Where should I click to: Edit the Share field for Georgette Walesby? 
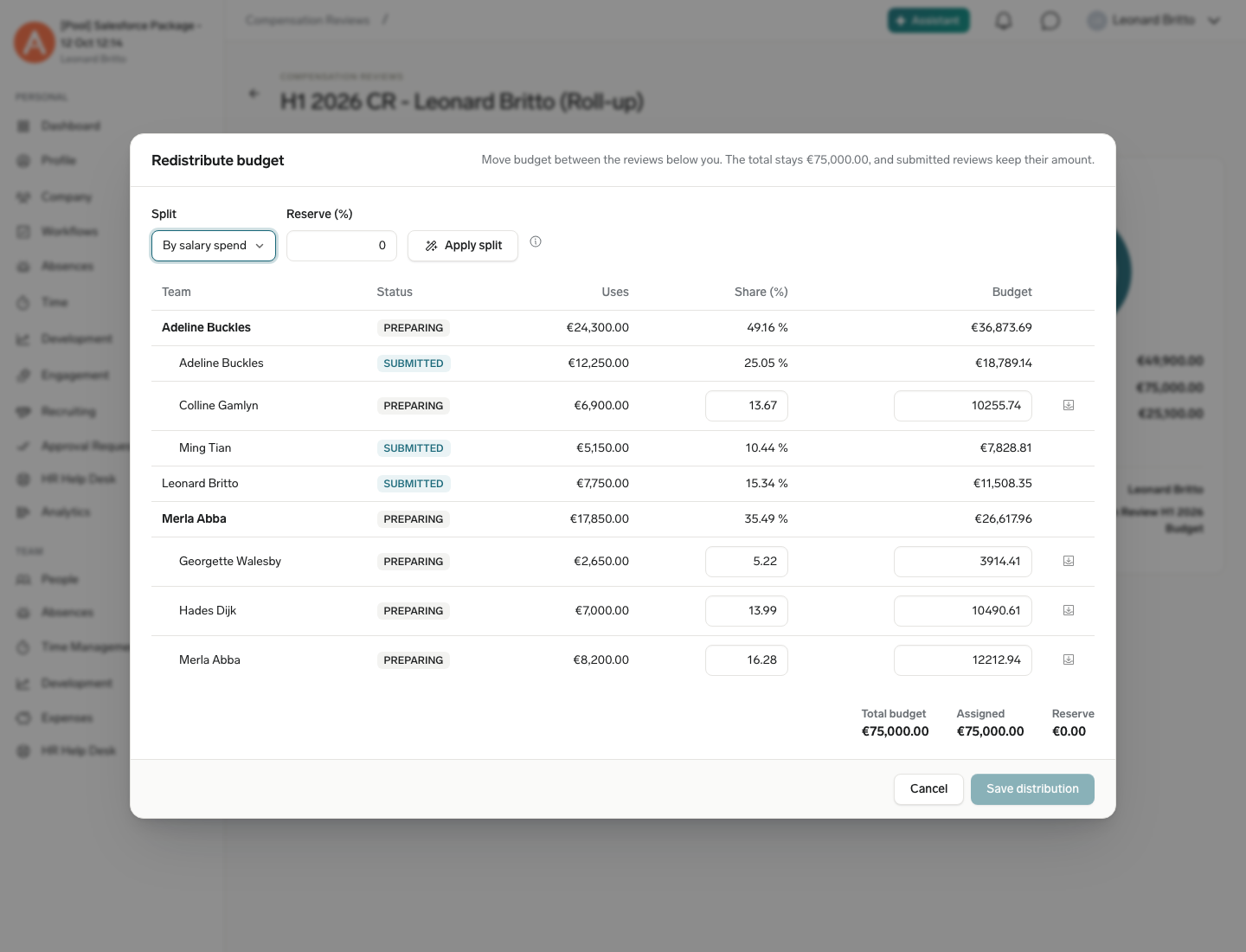[747, 562]
